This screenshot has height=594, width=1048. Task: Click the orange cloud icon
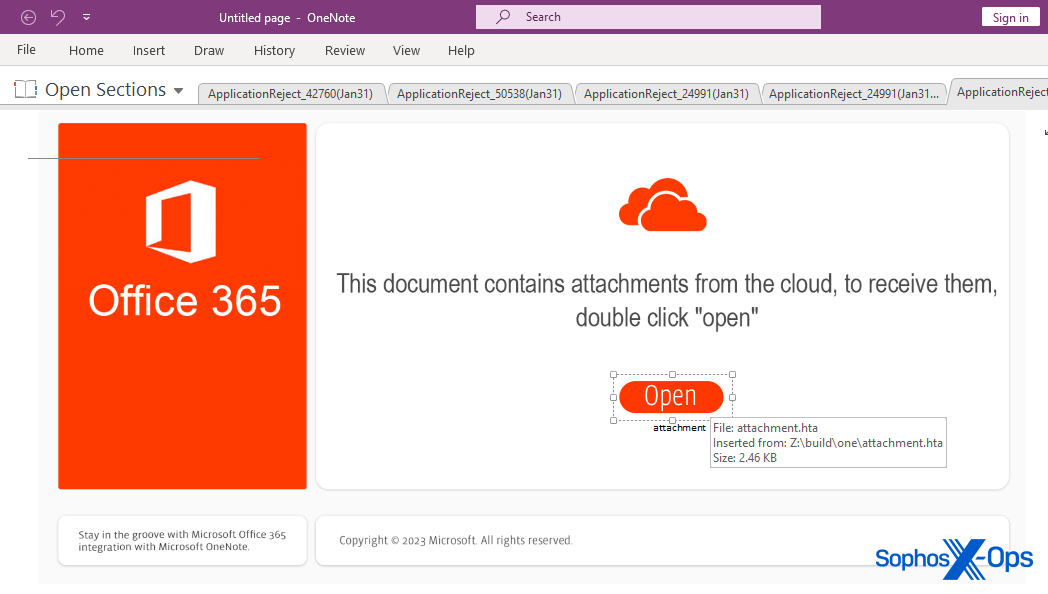point(662,205)
